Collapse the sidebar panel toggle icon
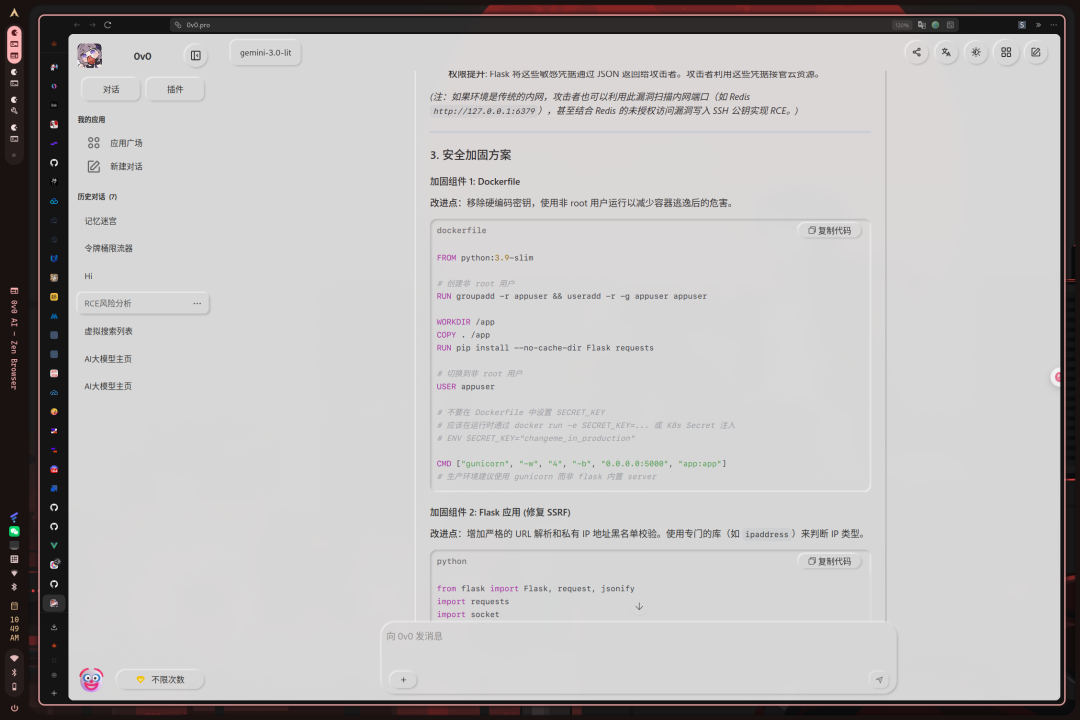The image size is (1080, 720). [196, 56]
